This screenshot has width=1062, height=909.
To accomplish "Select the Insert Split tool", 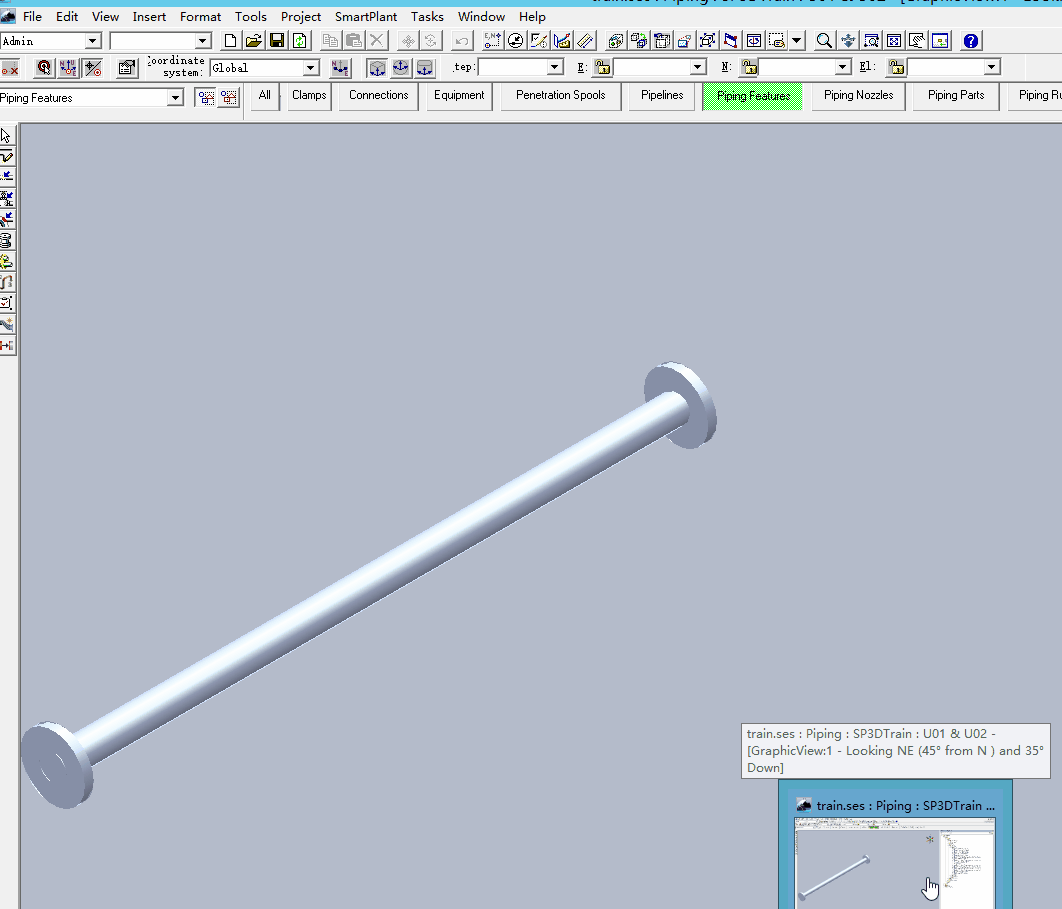I will (7, 177).
